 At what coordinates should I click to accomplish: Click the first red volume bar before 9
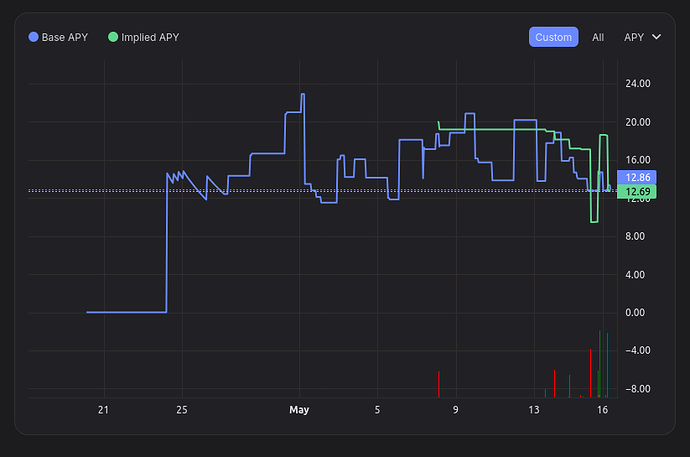pos(439,384)
